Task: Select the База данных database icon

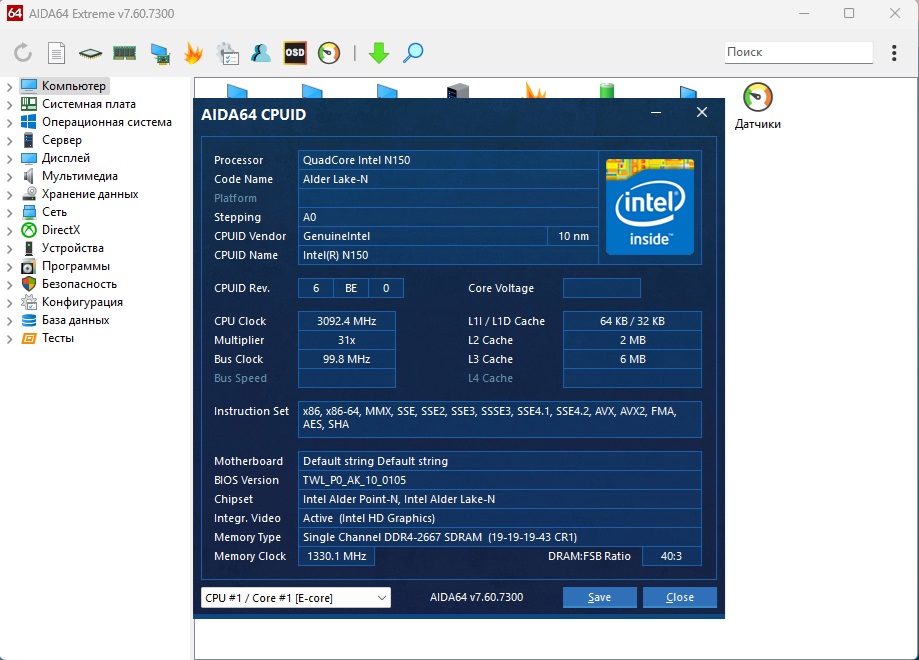Action: [29, 320]
